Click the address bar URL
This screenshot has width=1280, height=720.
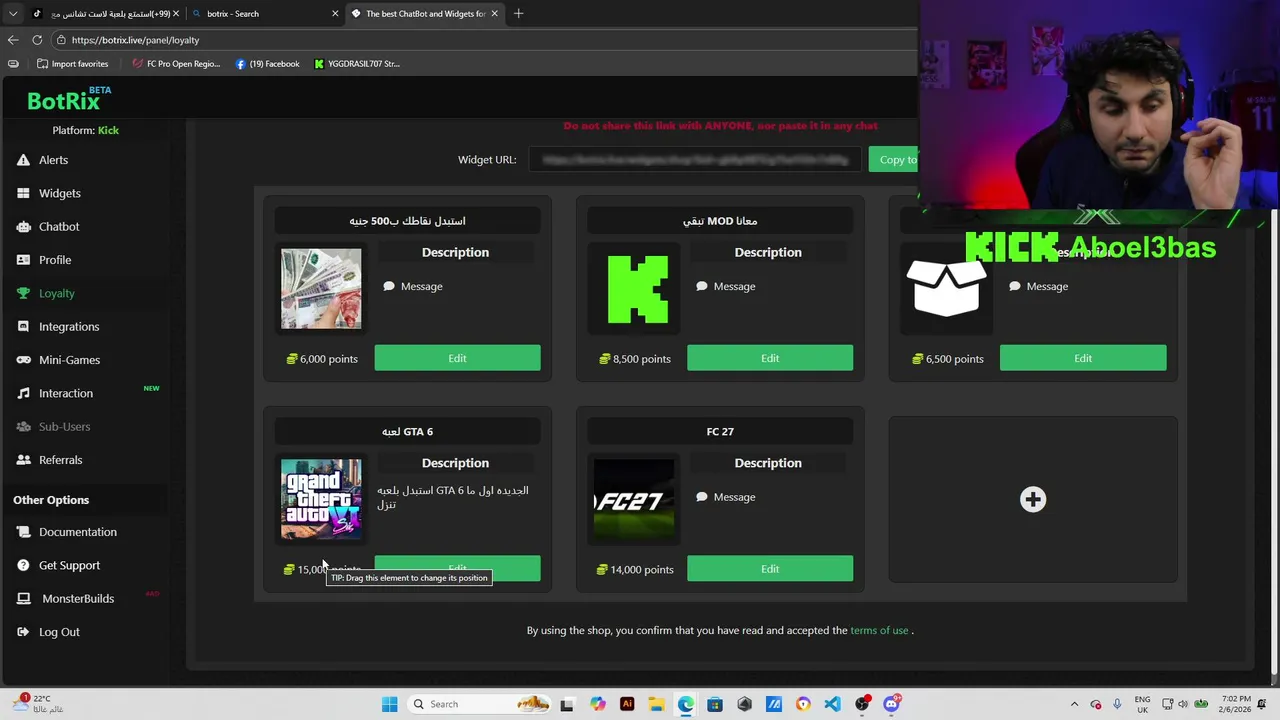point(135,40)
